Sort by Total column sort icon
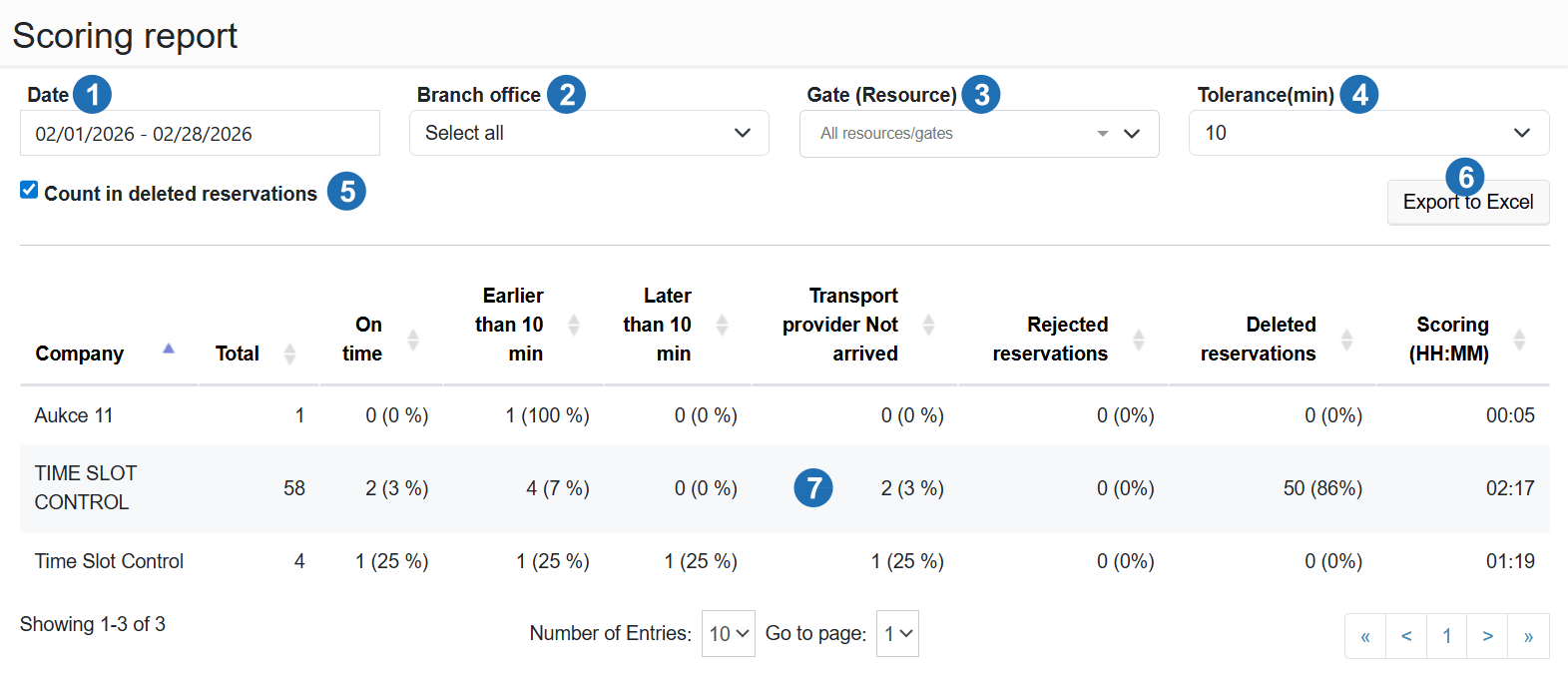1568x699 pixels. pyautogui.click(x=289, y=353)
